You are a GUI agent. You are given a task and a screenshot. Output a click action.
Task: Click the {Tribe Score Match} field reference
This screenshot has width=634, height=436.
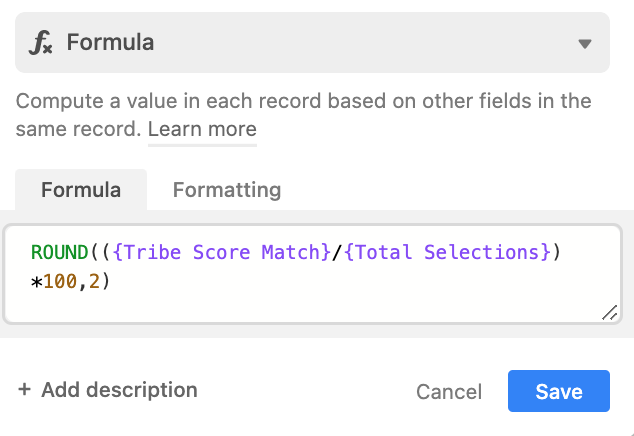222,252
